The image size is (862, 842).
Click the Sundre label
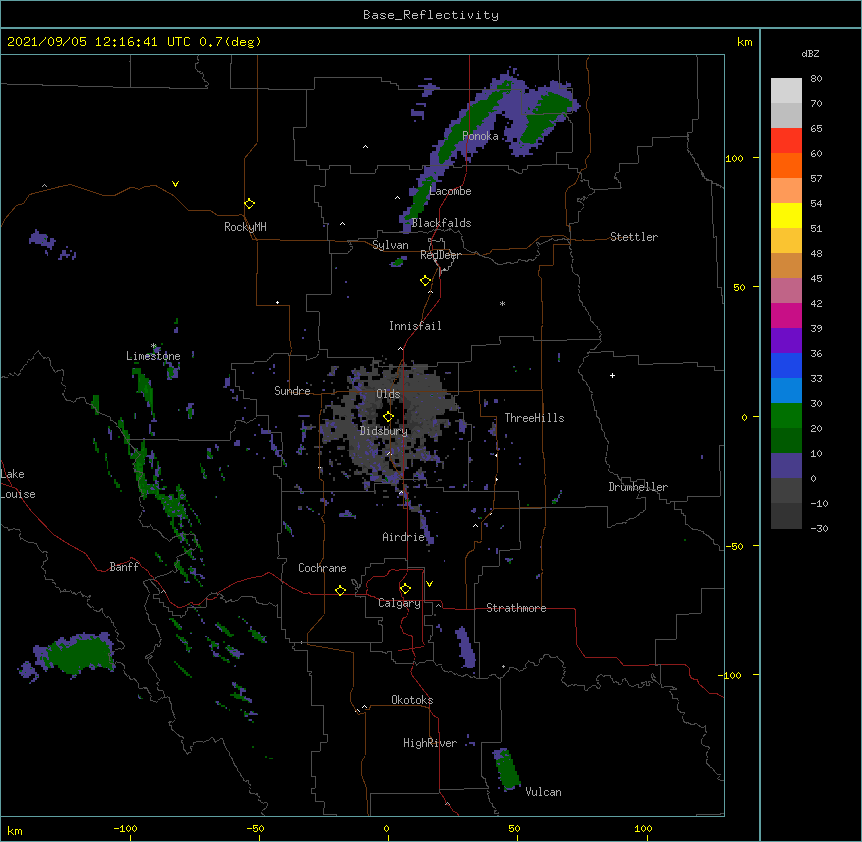292,391
